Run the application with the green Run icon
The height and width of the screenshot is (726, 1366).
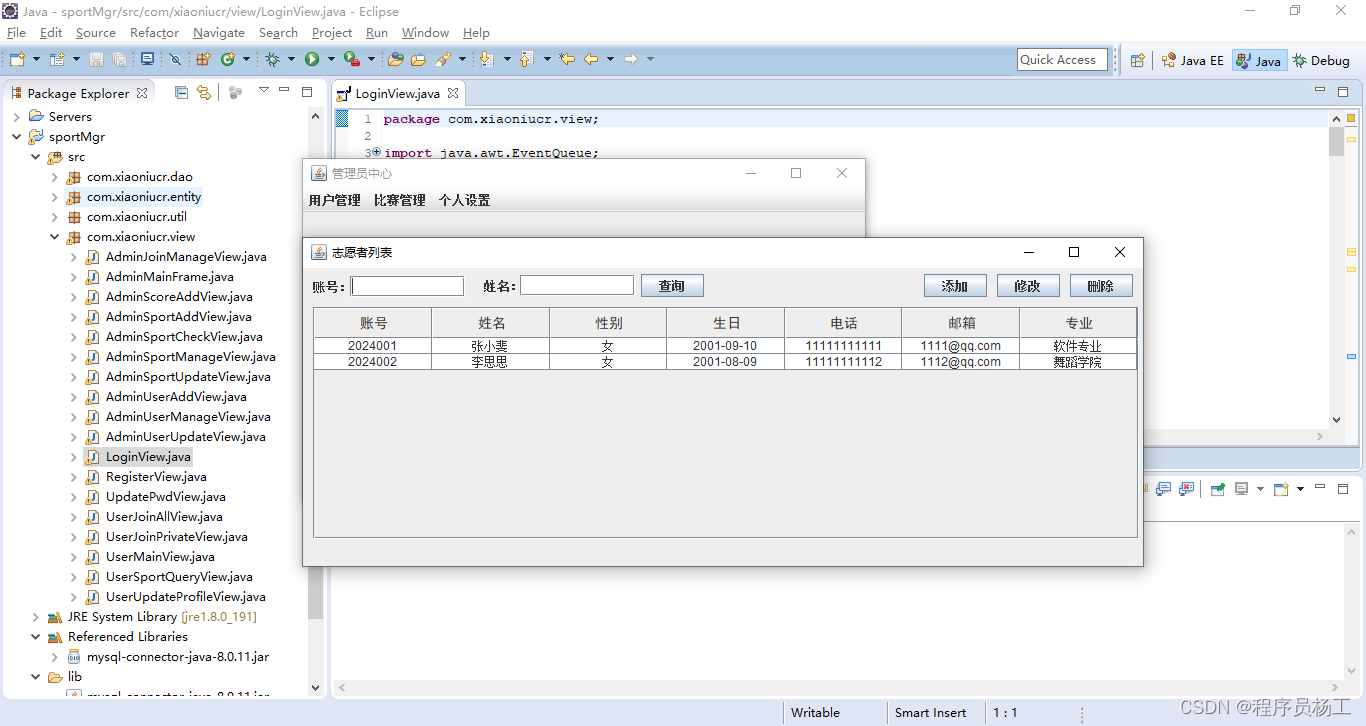click(312, 60)
